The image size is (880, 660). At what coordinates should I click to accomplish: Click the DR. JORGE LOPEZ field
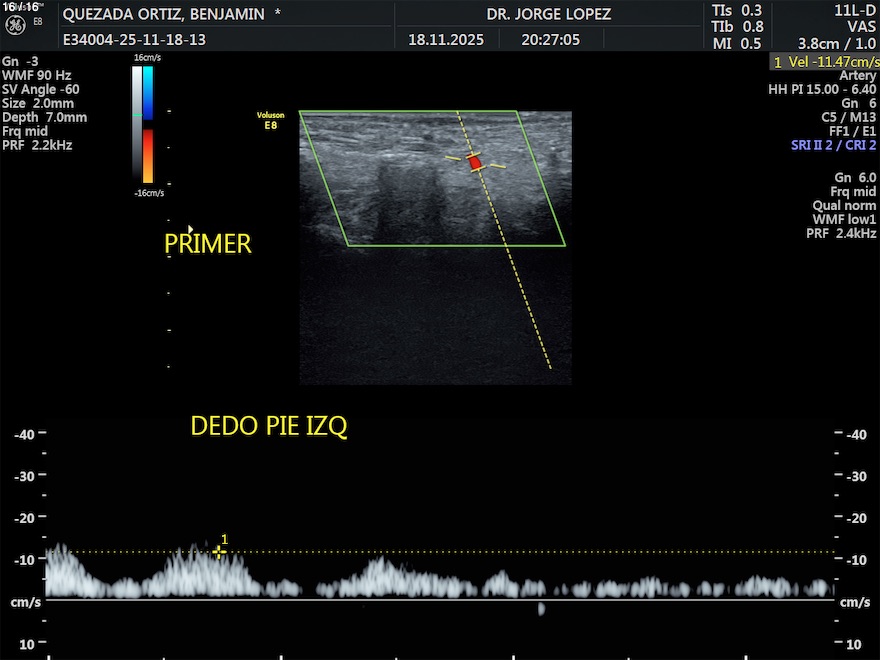tap(548, 14)
